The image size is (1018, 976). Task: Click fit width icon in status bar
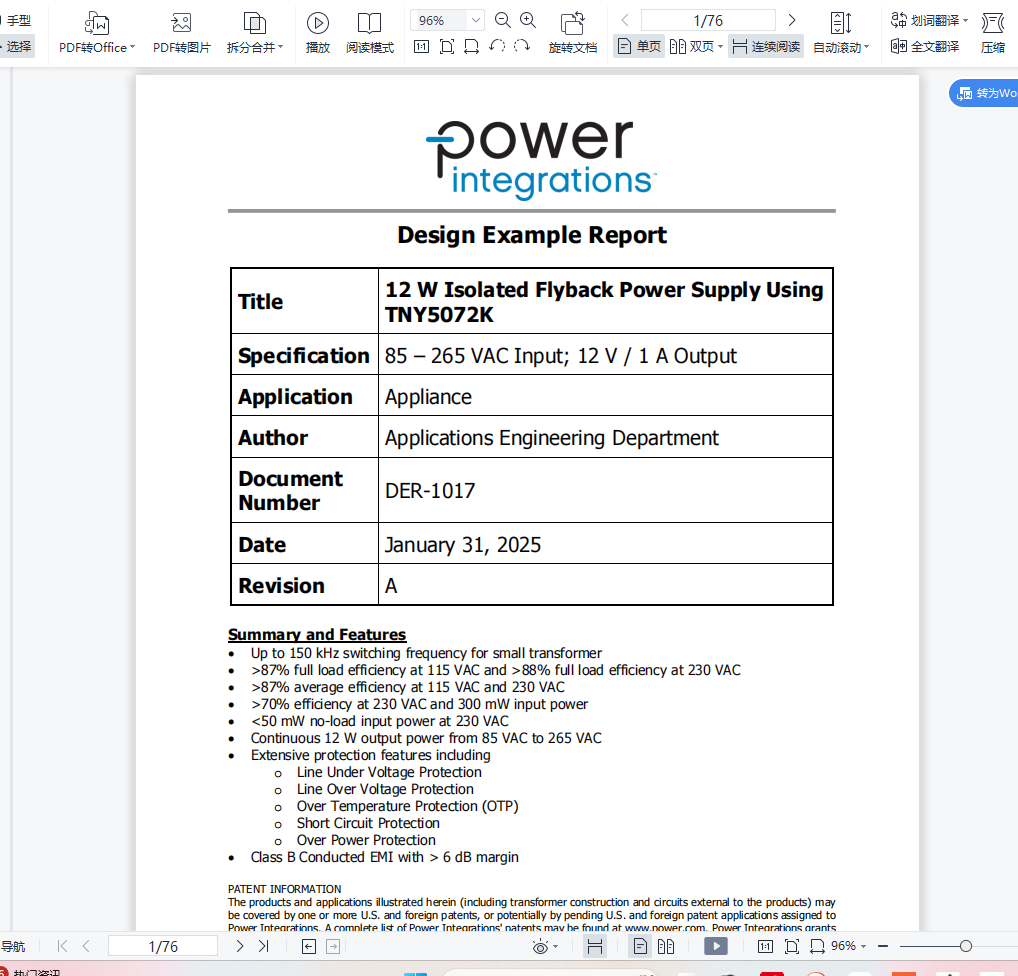(817, 946)
